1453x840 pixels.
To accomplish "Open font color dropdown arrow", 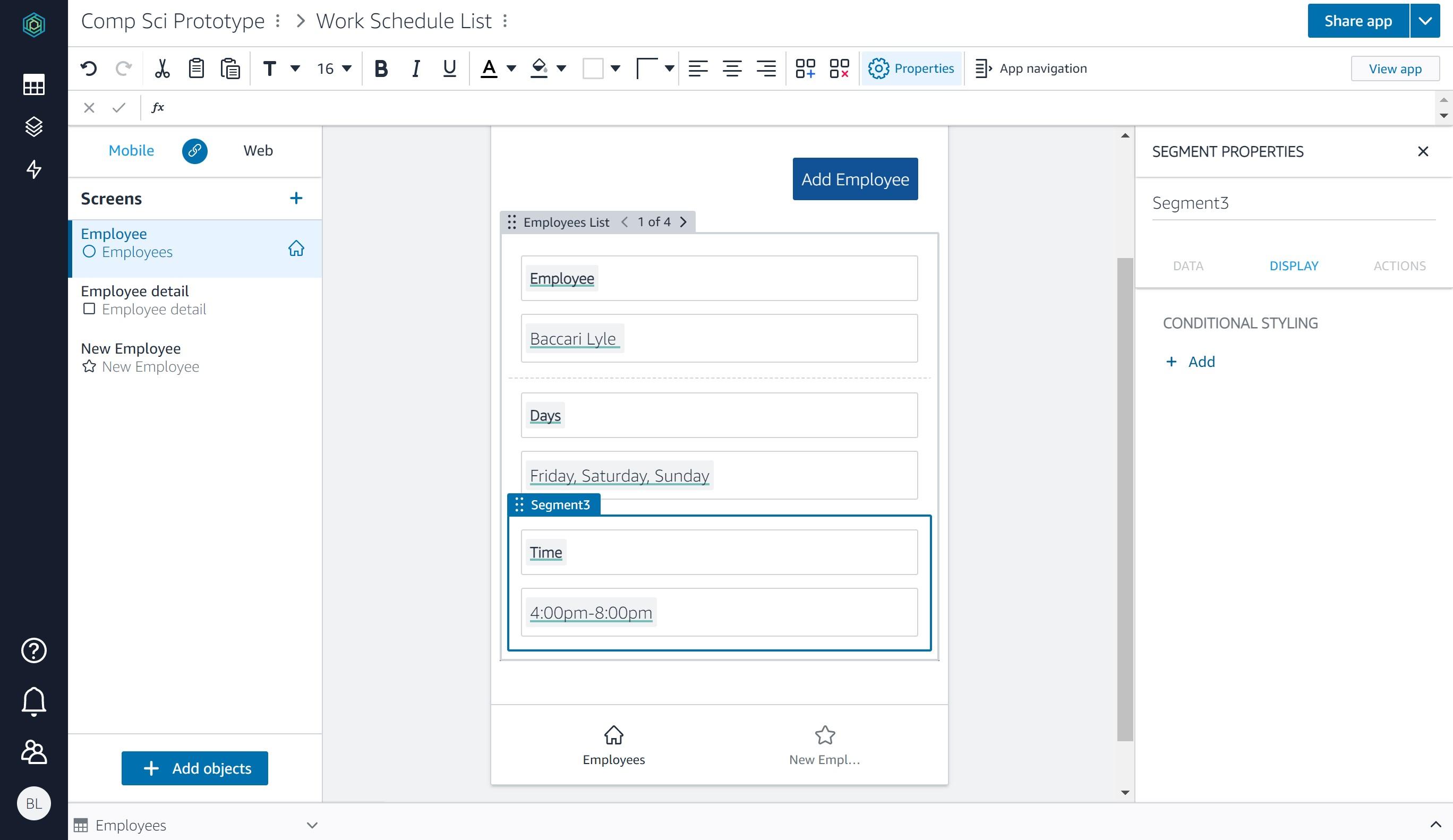I will coord(511,68).
